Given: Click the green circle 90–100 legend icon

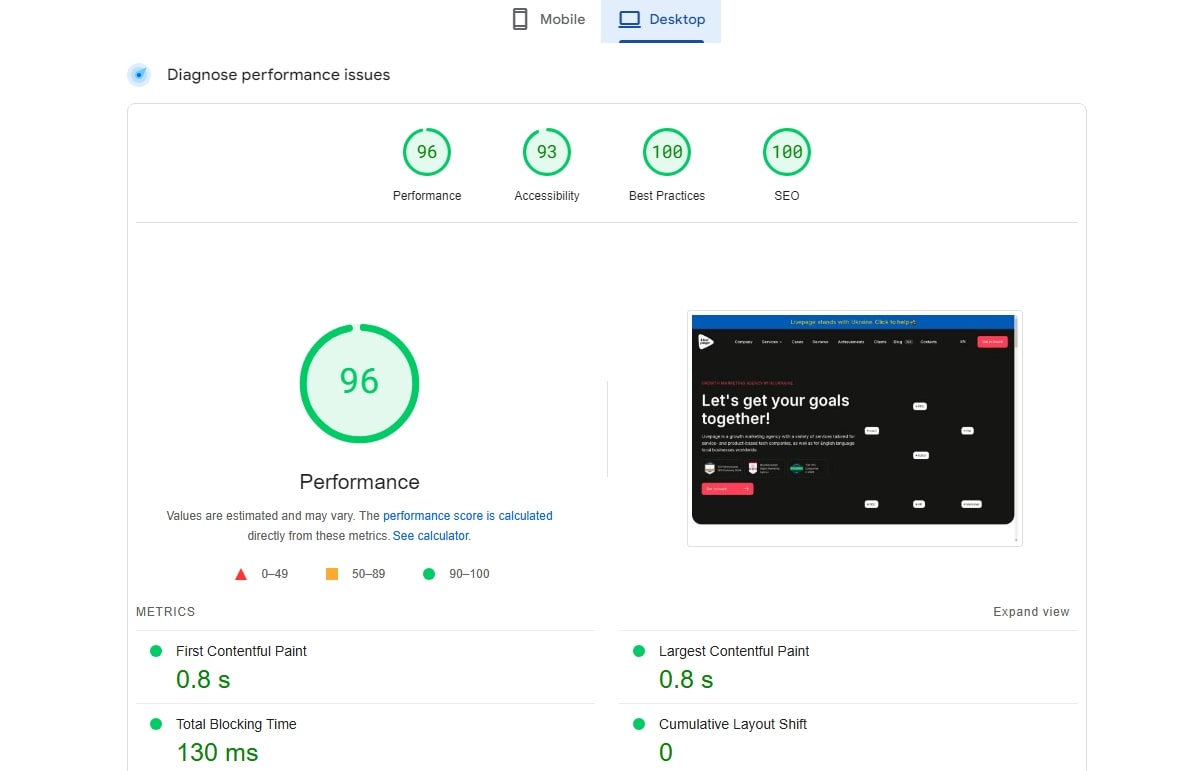Looking at the screenshot, I should (x=429, y=574).
